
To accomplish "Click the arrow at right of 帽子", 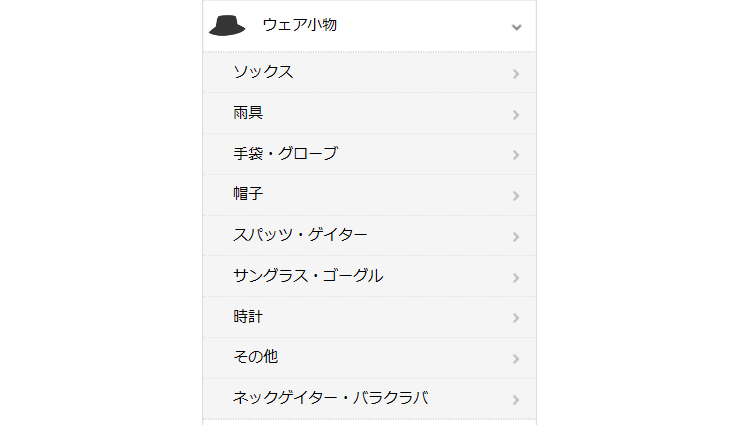I will [516, 196].
